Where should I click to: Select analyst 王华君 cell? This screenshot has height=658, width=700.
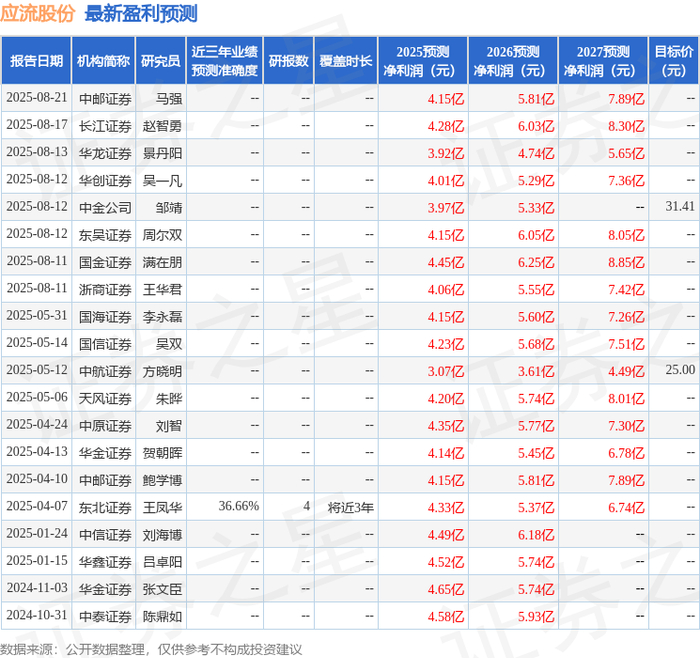[162, 289]
